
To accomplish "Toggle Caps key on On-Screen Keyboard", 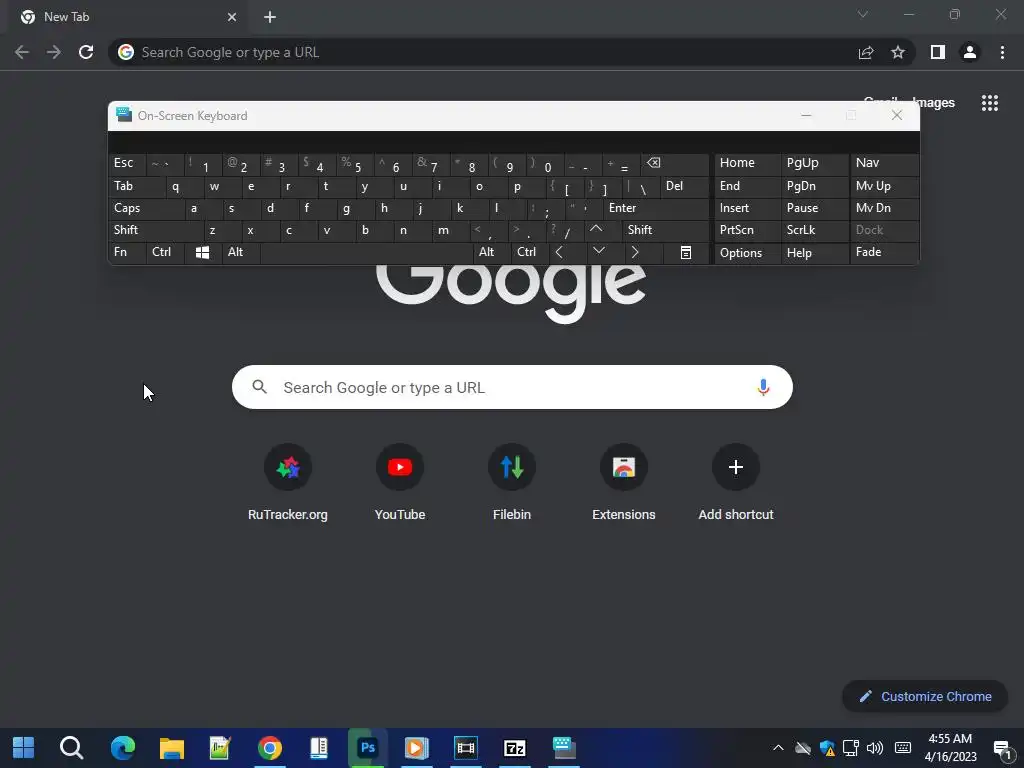I will (x=145, y=208).
